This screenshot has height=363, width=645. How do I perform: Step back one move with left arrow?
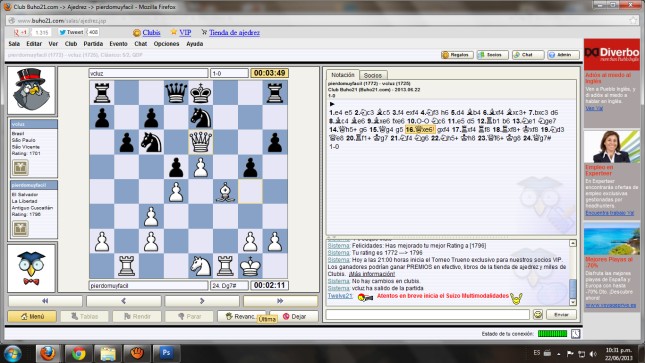pyautogui.click(x=123, y=301)
